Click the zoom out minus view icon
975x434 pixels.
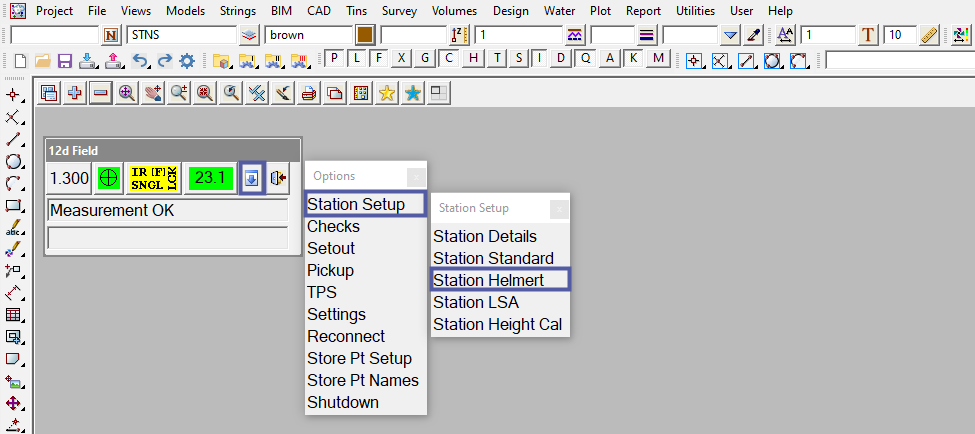pyautogui.click(x=100, y=93)
